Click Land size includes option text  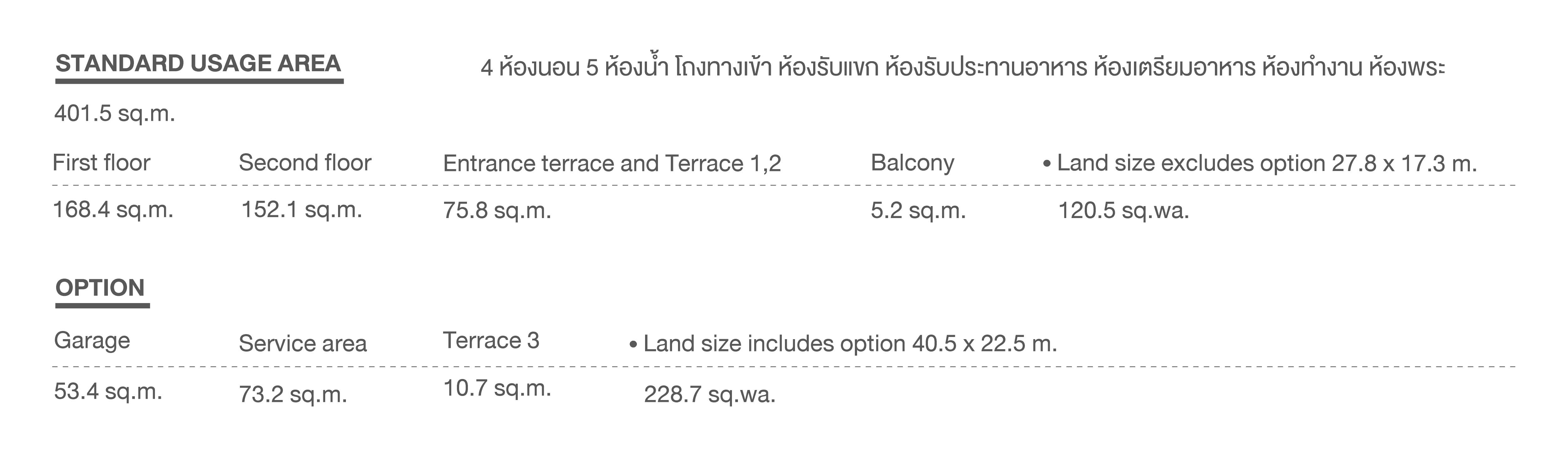843,344
